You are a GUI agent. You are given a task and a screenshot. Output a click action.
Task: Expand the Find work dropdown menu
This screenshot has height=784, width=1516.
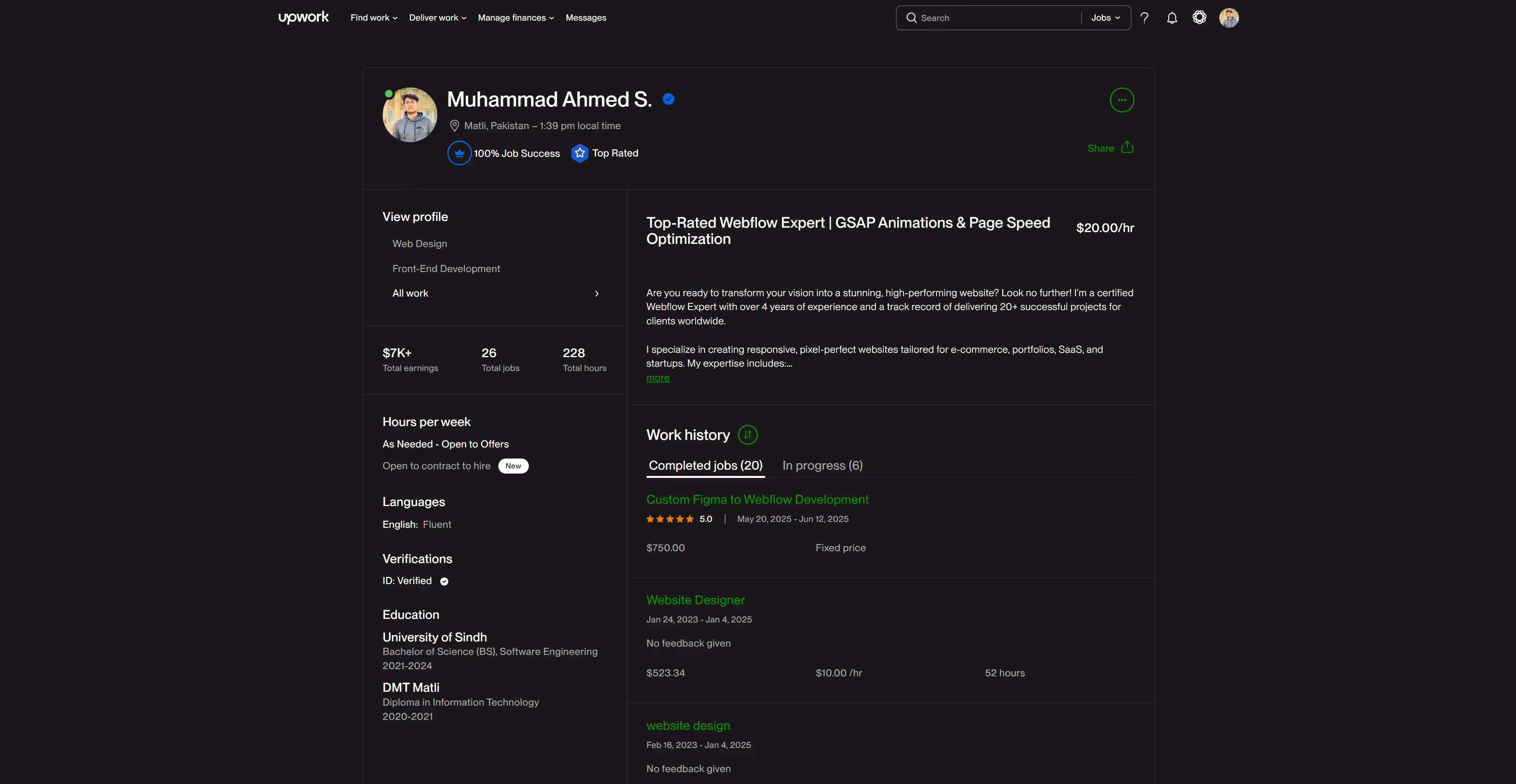374,18
